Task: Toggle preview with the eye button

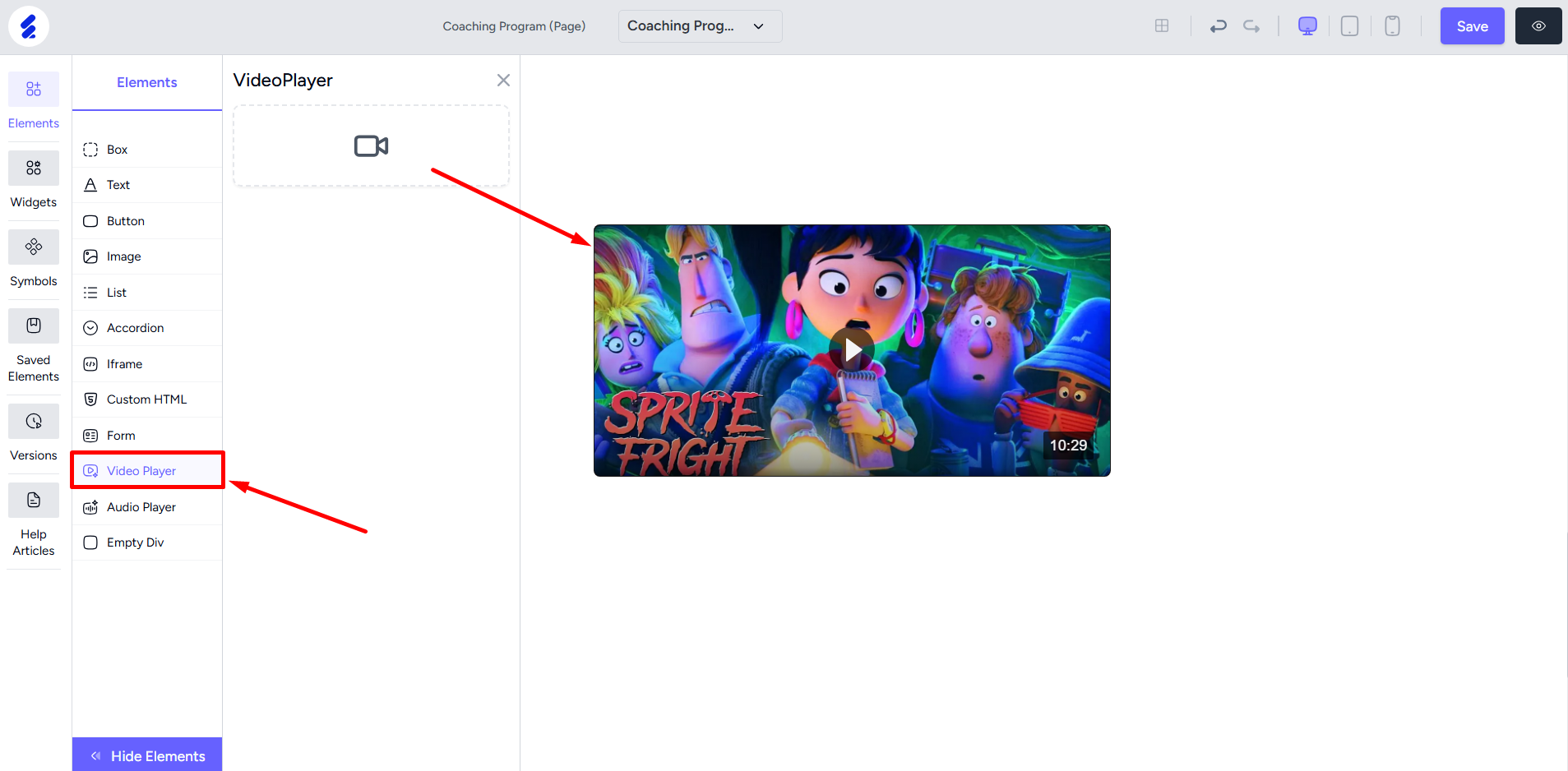Action: (1538, 26)
